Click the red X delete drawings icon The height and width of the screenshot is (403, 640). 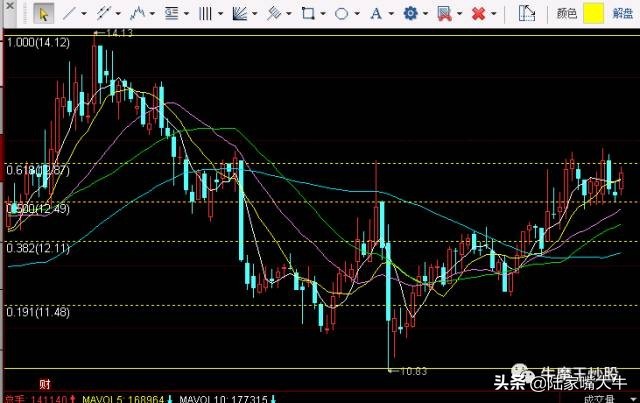(478, 13)
